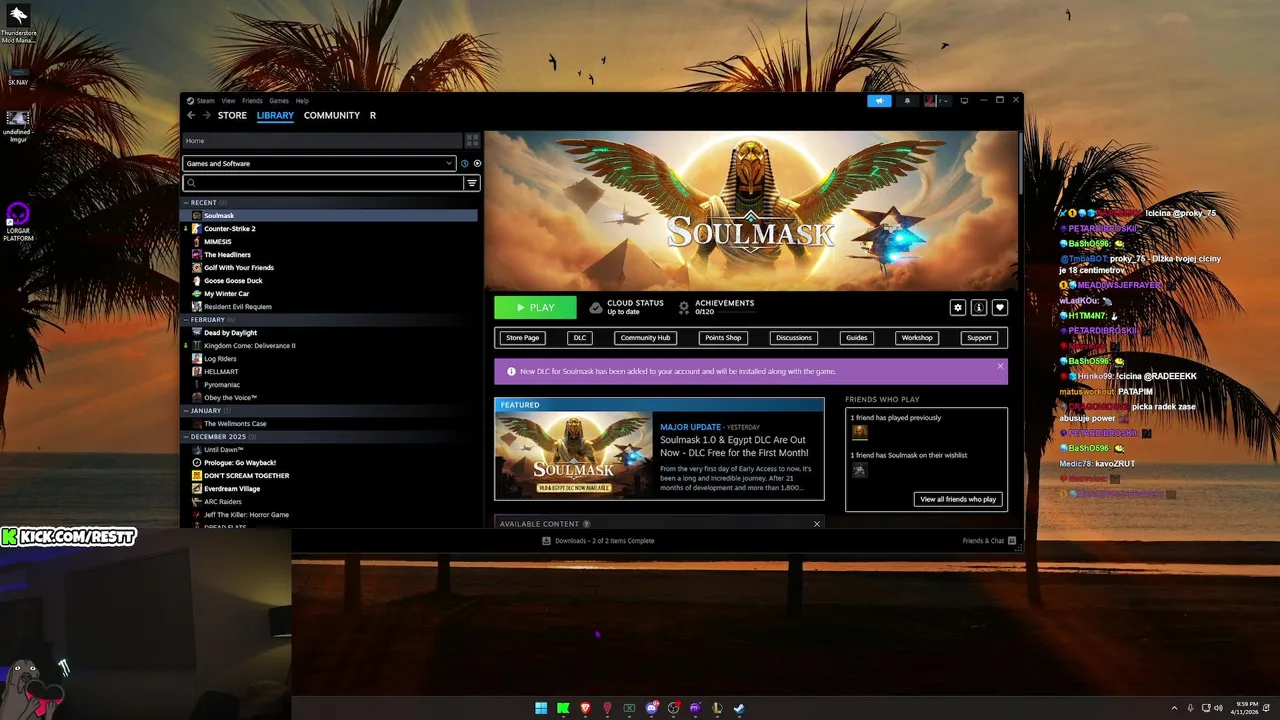Collapse the RECENT section

click(x=186, y=203)
